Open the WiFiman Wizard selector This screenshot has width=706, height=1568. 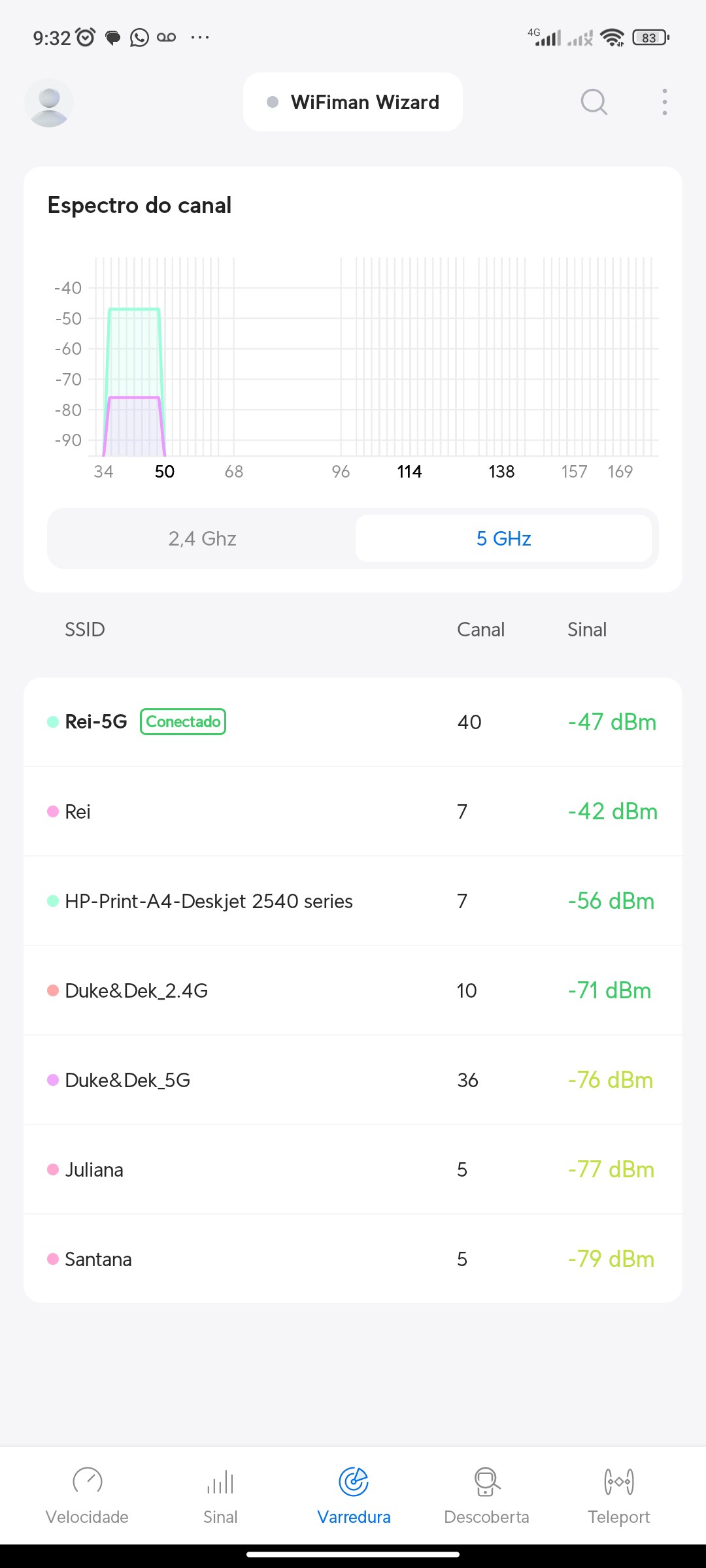353,103
